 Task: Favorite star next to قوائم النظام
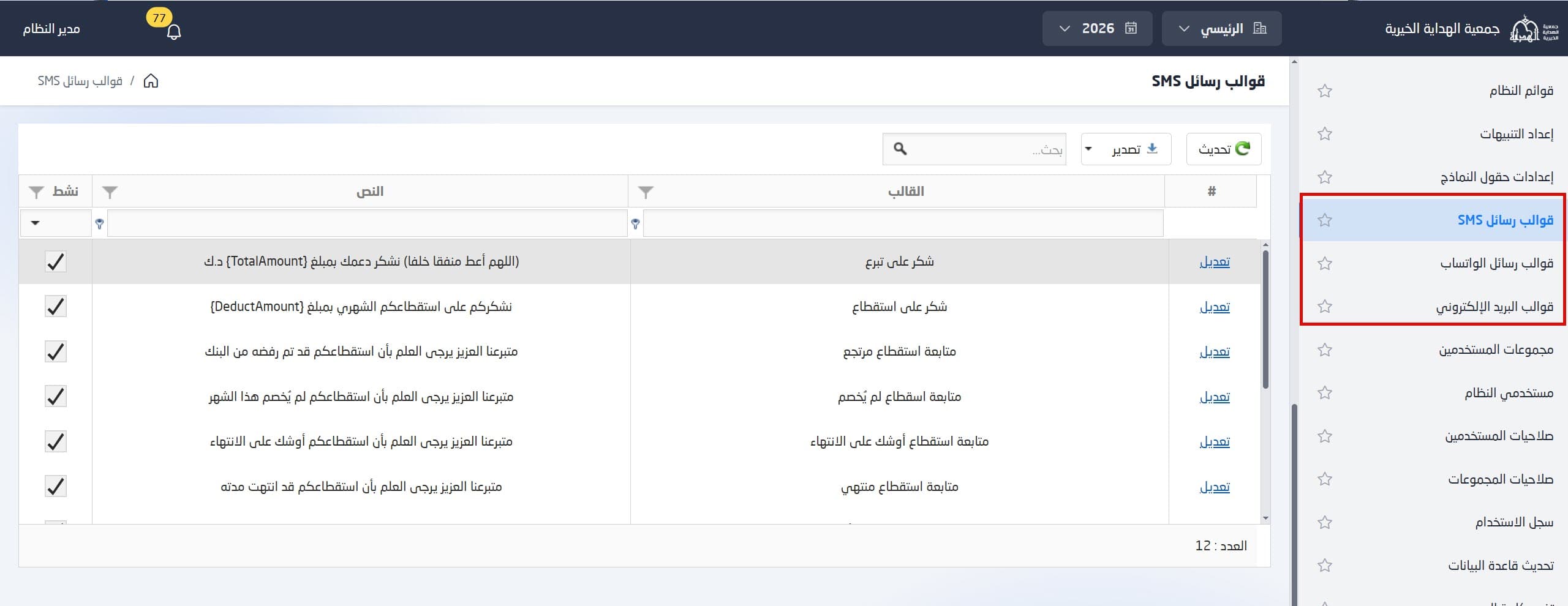[1325, 91]
